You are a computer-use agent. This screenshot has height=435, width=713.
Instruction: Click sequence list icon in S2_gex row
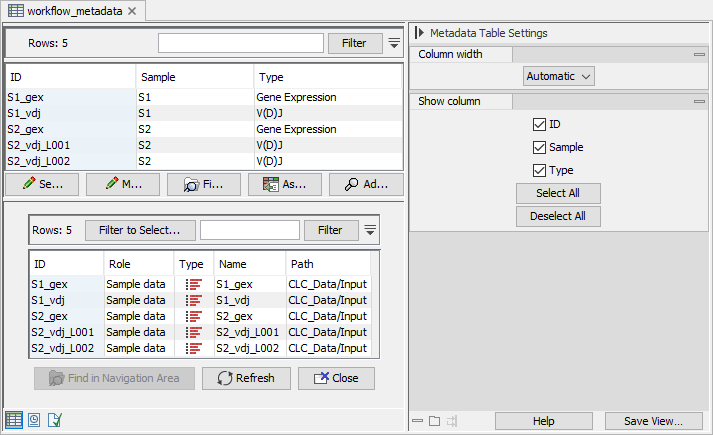coord(193,316)
